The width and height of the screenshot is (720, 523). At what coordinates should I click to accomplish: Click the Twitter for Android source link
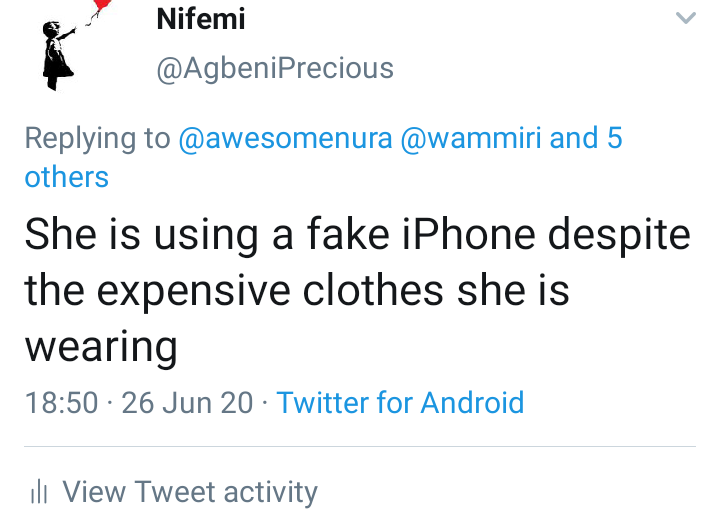tap(400, 402)
